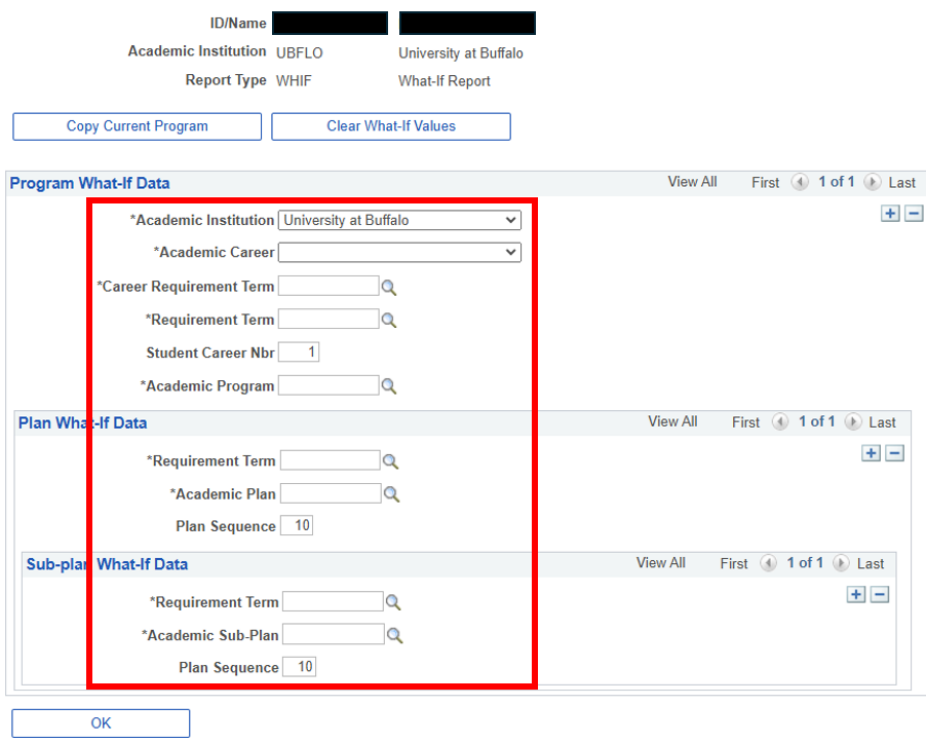This screenshot has width=926, height=742.
Task: Click the WHIF report type code
Action: pos(294,81)
